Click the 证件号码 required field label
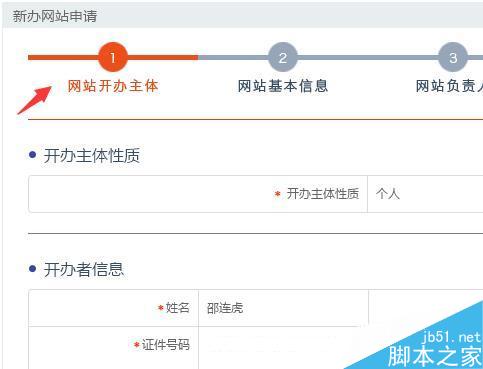Viewport: 483px width, 369px height. click(166, 345)
